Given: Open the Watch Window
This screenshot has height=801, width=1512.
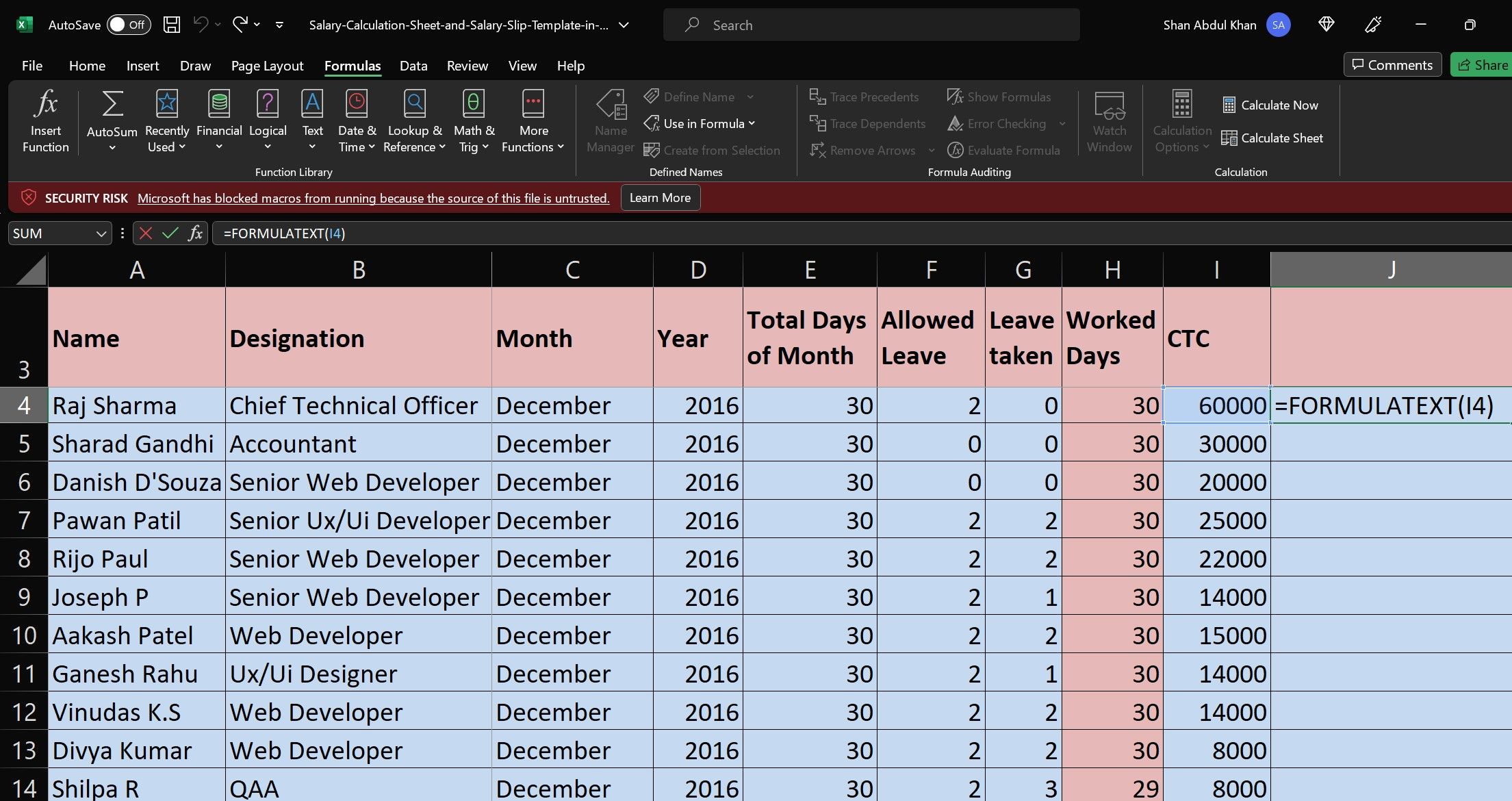Looking at the screenshot, I should (x=1110, y=123).
